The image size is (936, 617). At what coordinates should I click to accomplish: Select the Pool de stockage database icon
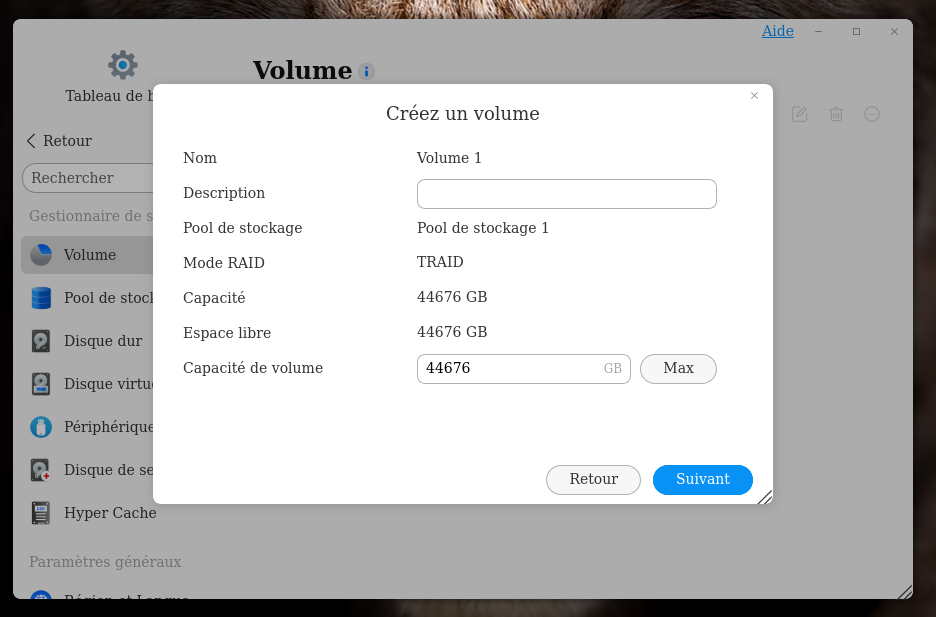(x=41, y=298)
